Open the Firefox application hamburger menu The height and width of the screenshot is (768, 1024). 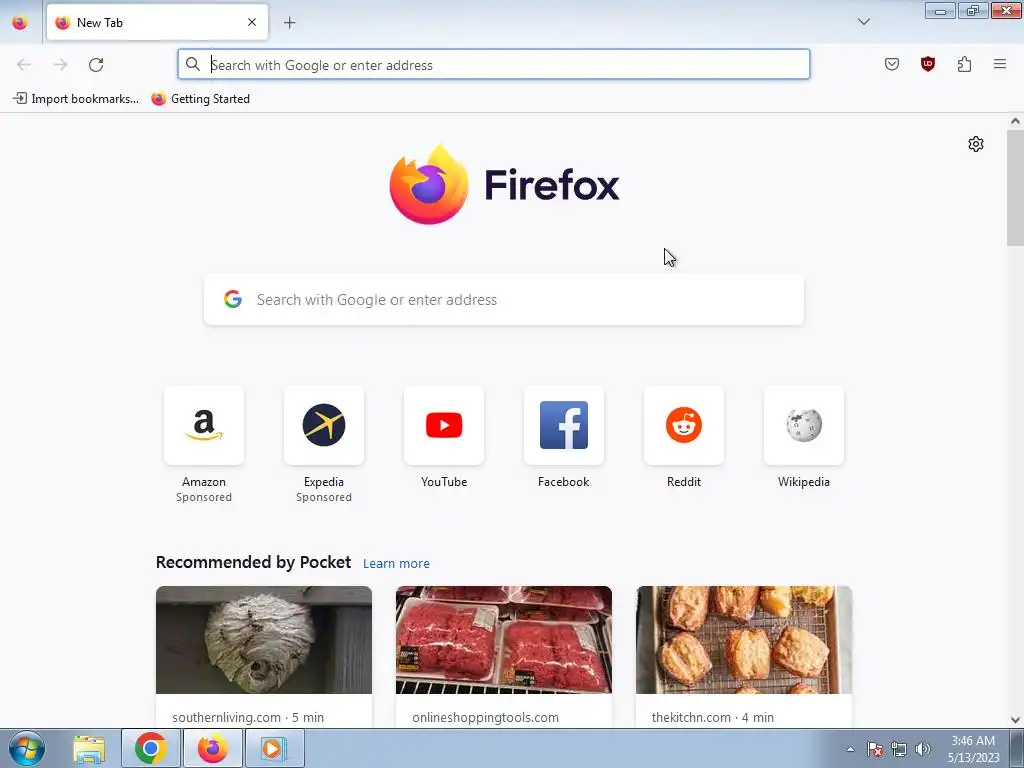[1000, 64]
